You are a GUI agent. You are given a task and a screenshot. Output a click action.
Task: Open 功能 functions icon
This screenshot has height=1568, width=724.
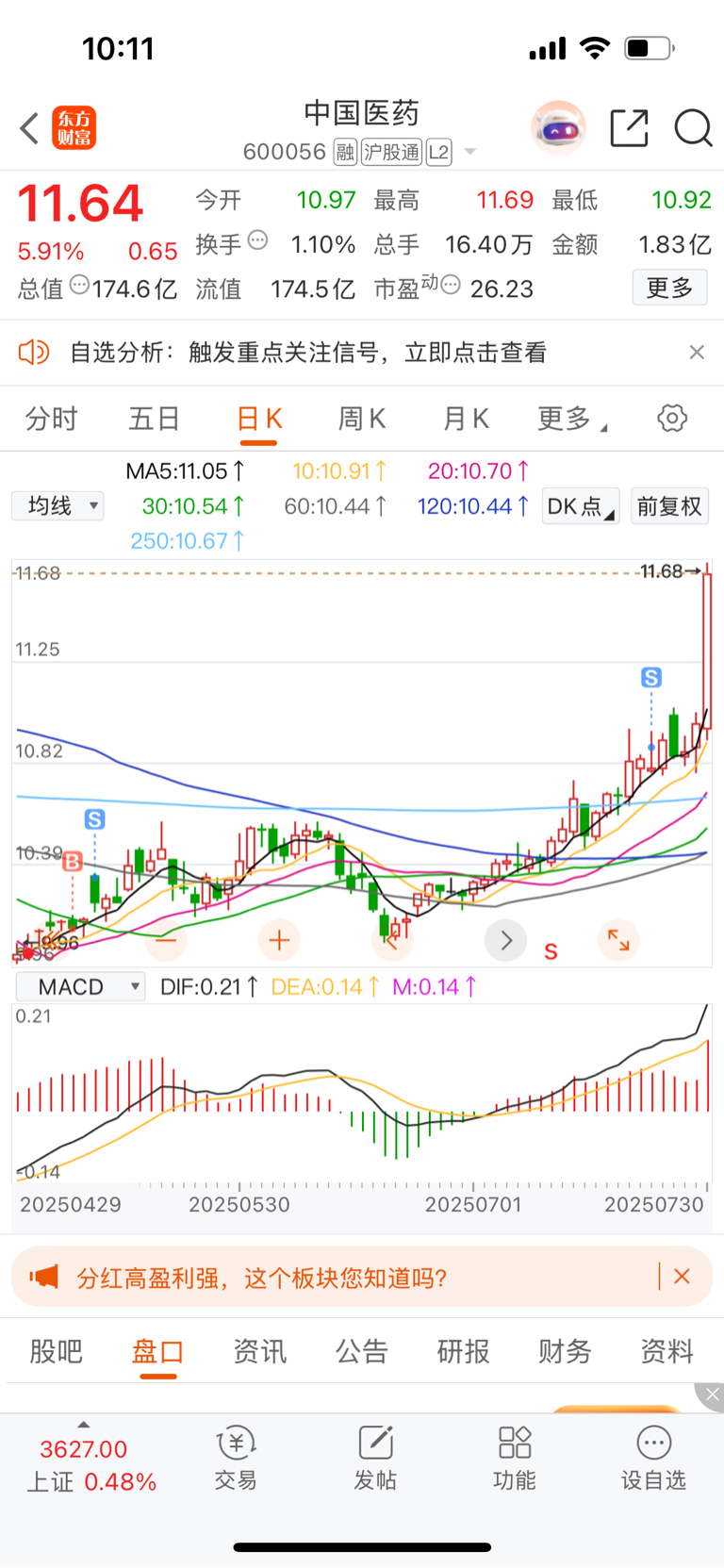(x=515, y=1459)
